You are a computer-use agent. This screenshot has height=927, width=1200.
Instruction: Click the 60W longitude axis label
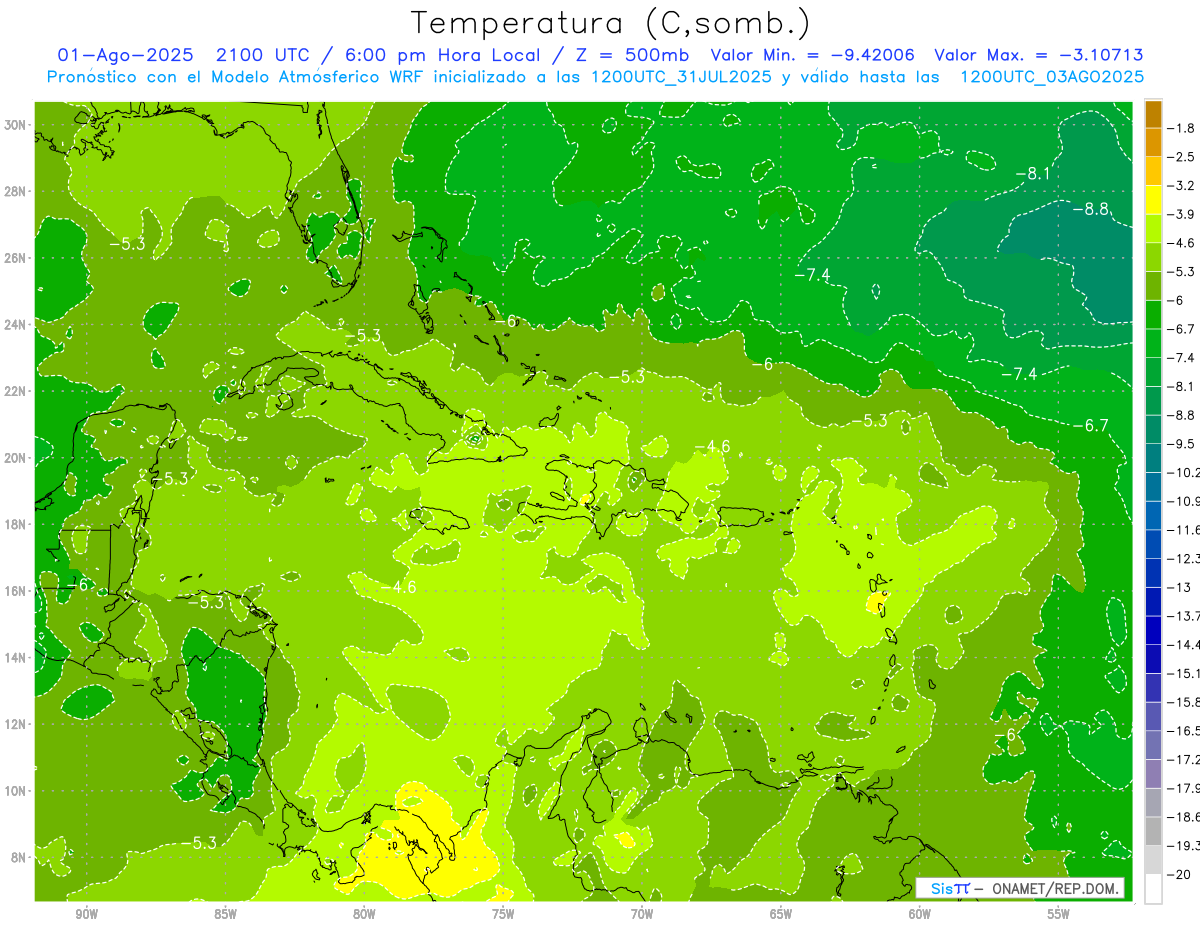click(x=920, y=914)
